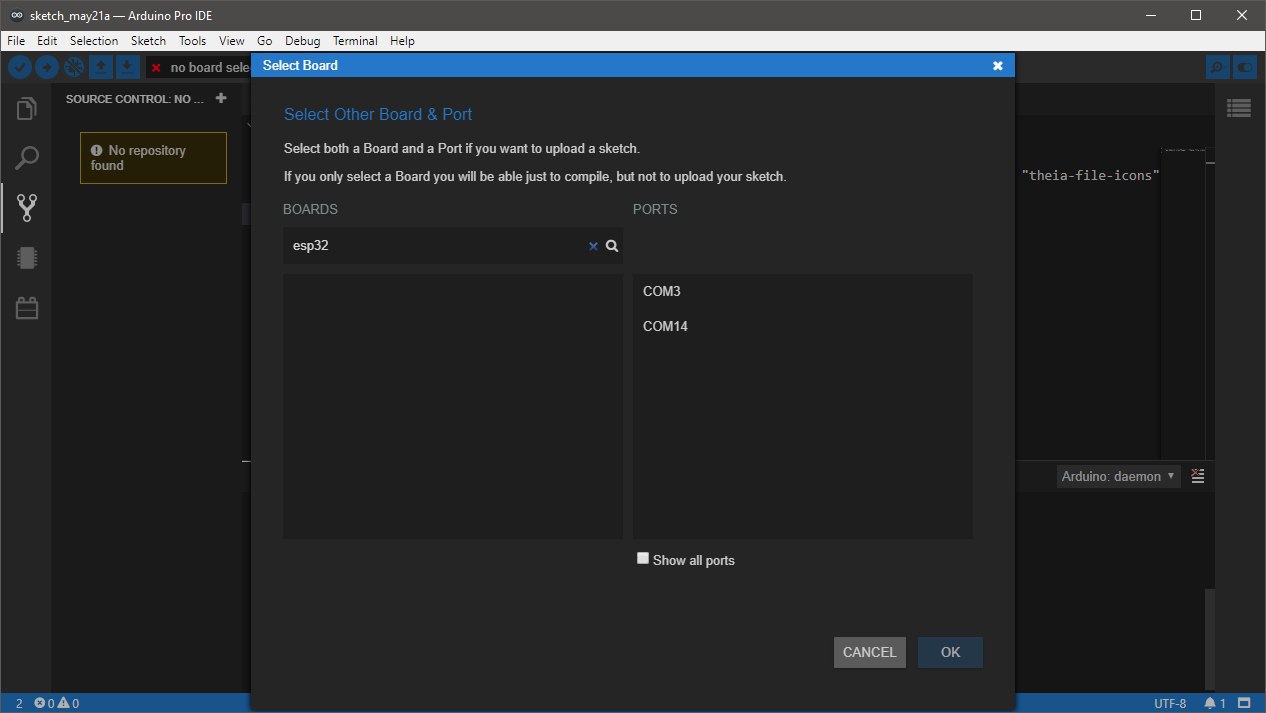This screenshot has height=713, width=1266.
Task: Select the COM3 port
Action: click(x=803, y=292)
